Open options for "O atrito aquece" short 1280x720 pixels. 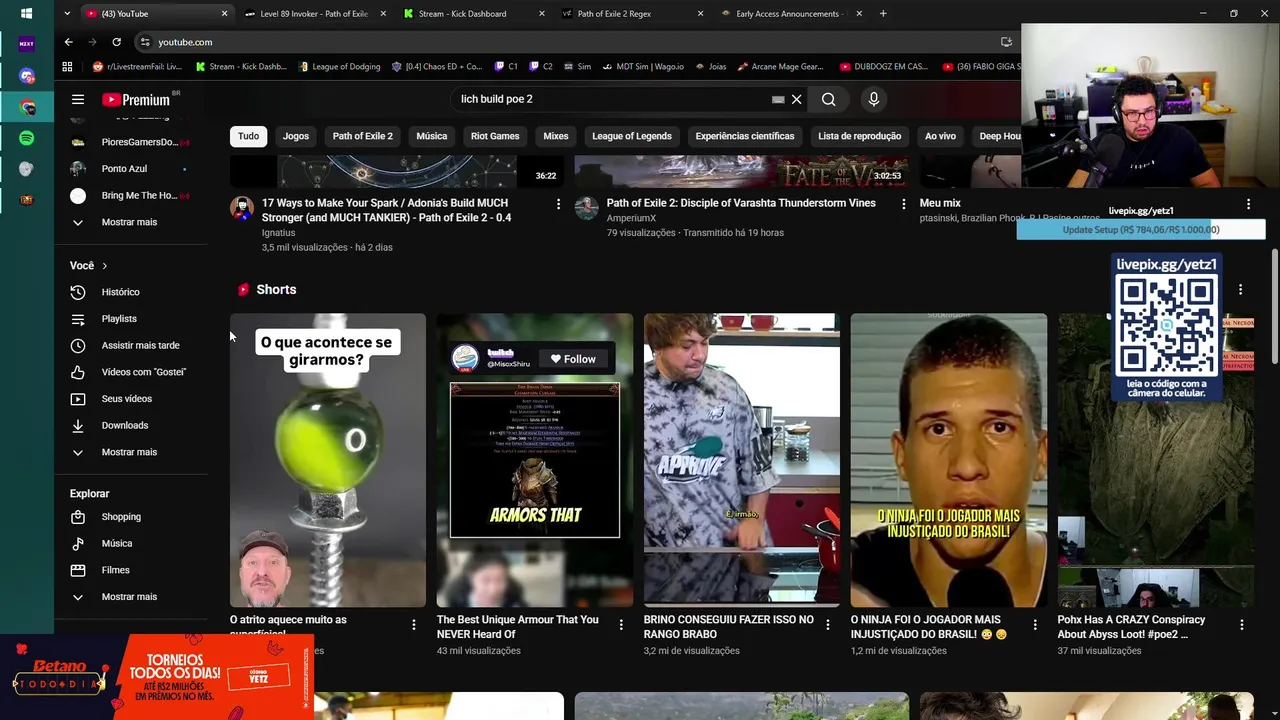tap(413, 625)
